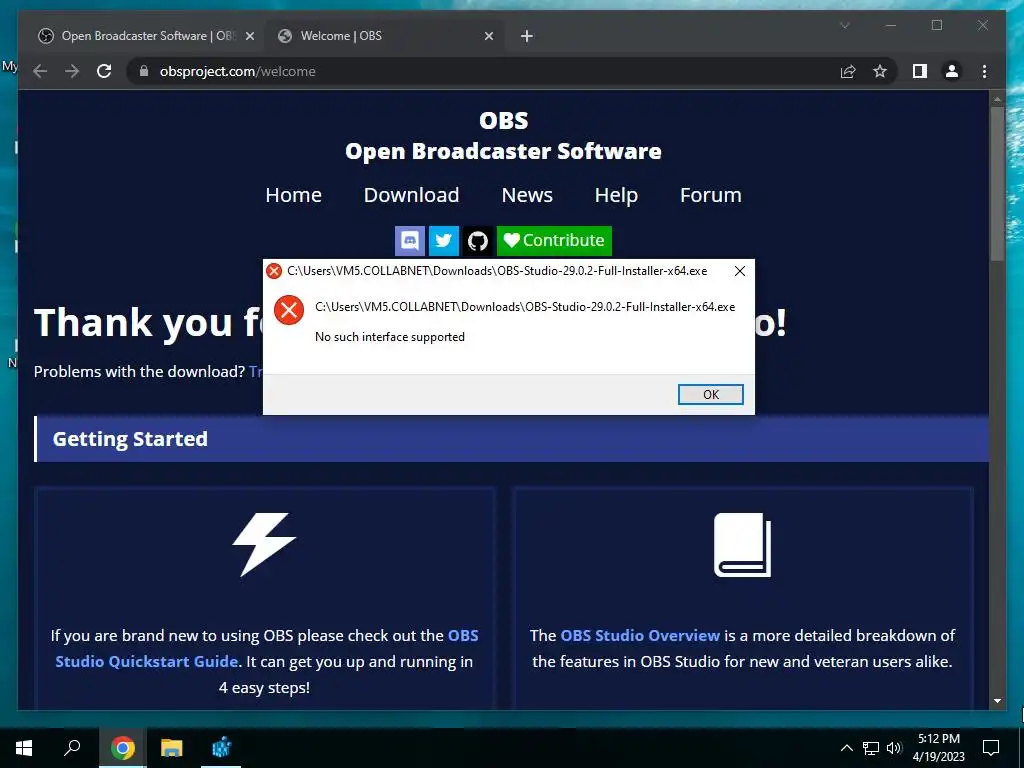
Task: Click the blue app icon in the taskbar
Action: pyautogui.click(x=221, y=748)
